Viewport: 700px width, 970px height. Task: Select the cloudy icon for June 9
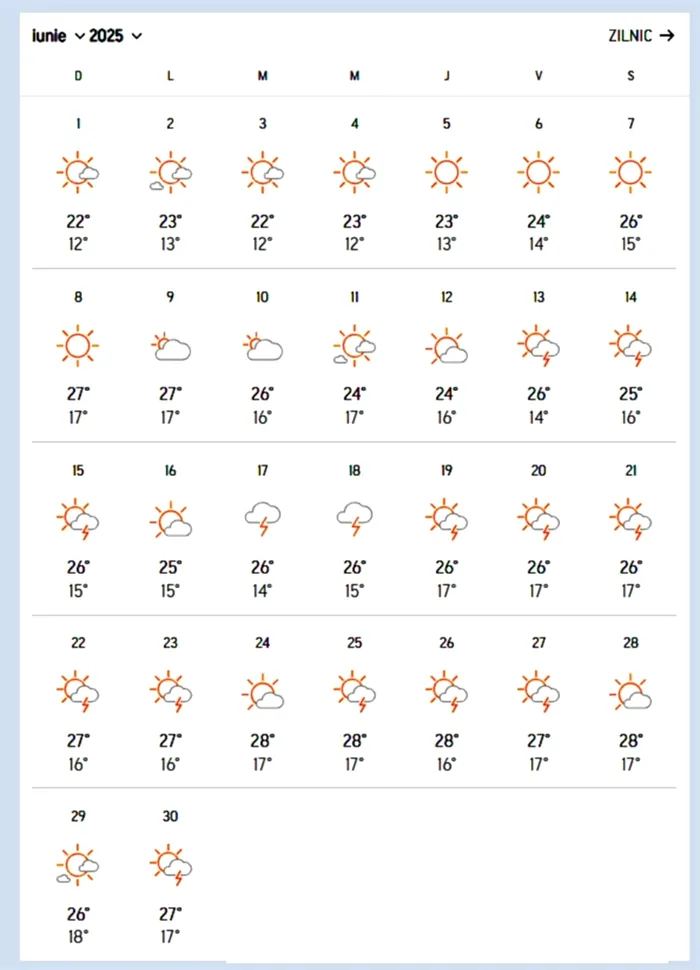tap(170, 347)
